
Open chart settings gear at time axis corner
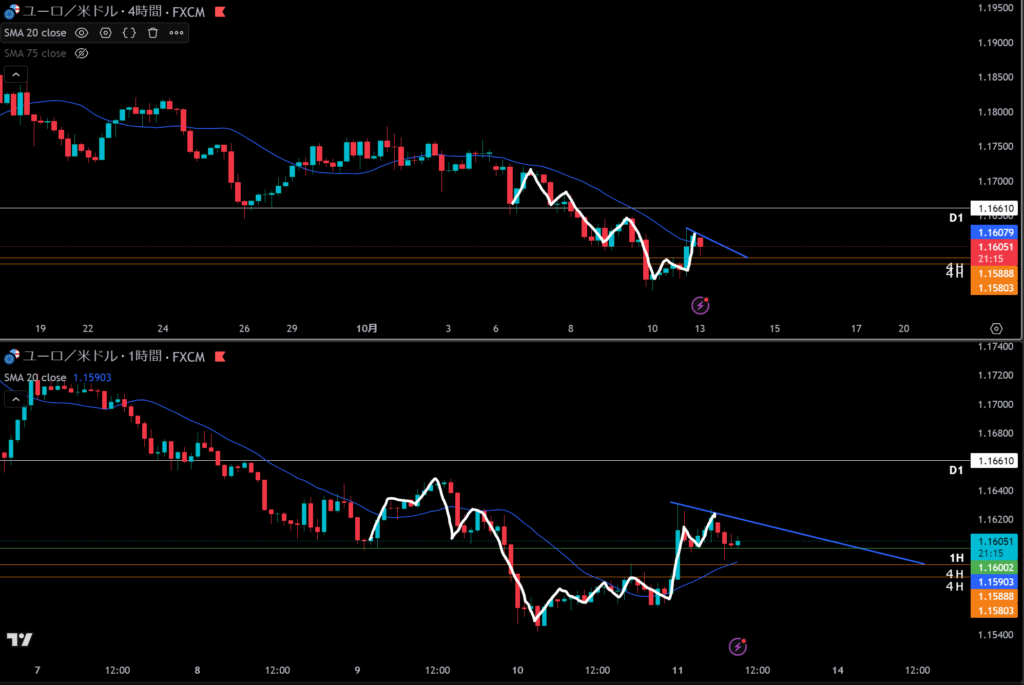[x=996, y=328]
